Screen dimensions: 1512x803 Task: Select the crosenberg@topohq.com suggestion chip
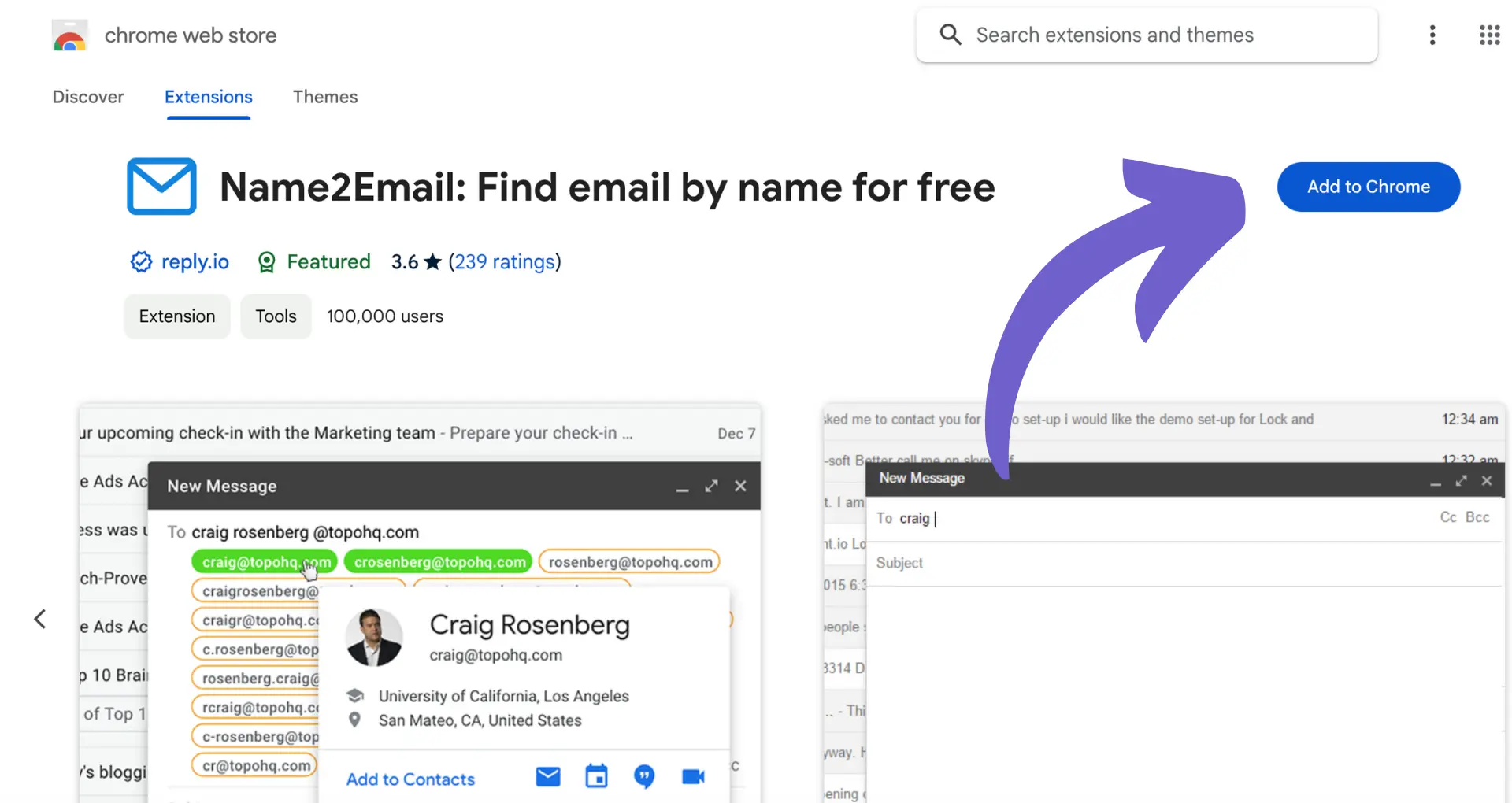(x=439, y=562)
